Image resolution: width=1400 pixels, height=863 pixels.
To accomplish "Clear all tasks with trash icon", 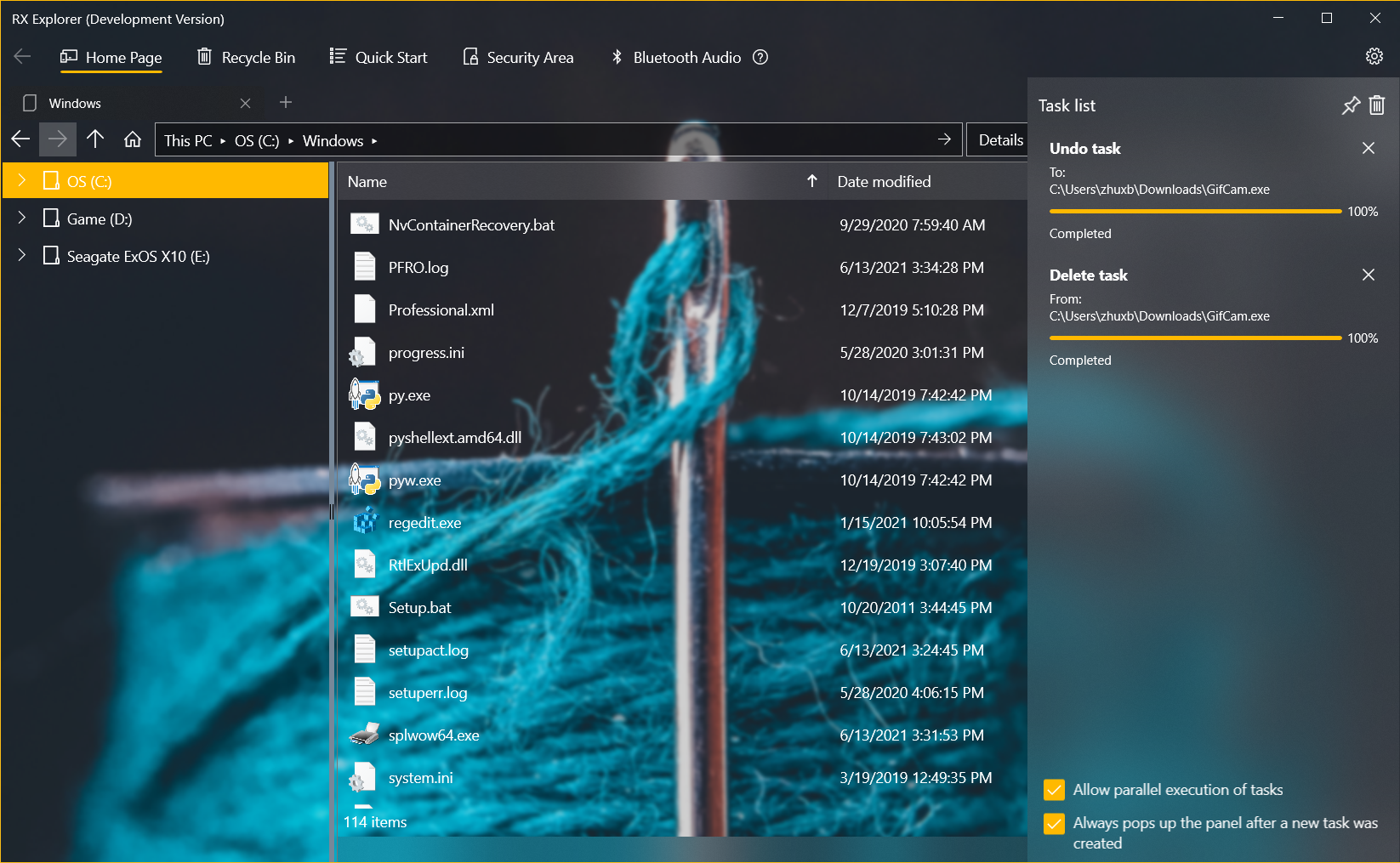I will pos(1377,105).
